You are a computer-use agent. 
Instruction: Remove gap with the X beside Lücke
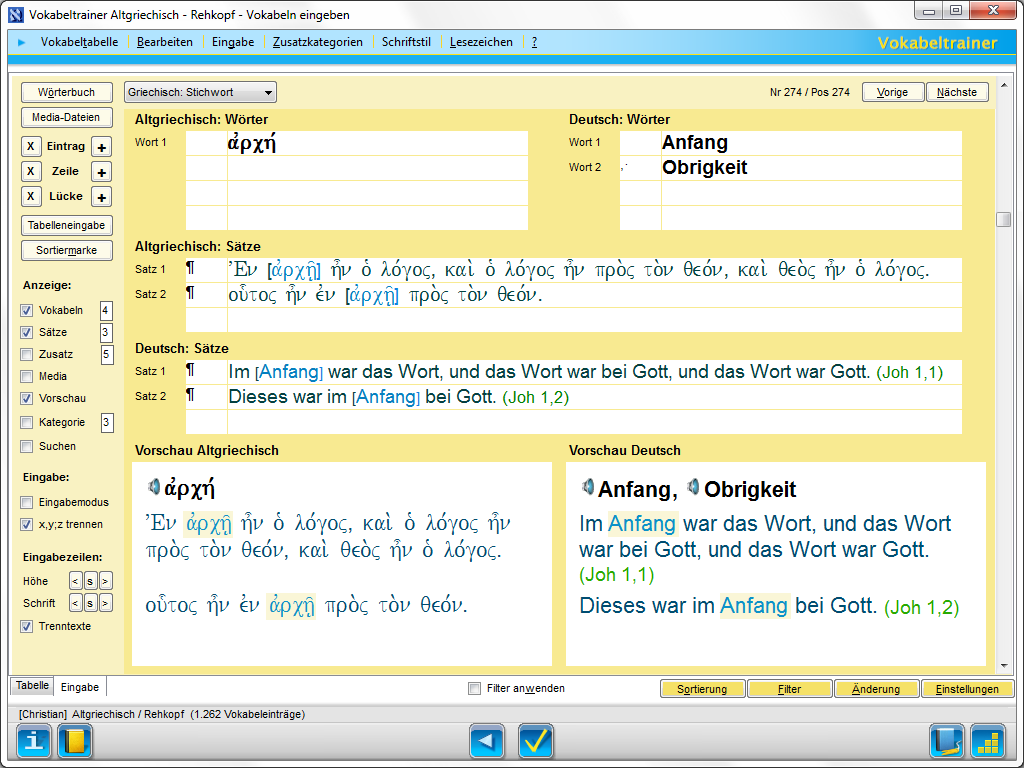pyautogui.click(x=31, y=196)
